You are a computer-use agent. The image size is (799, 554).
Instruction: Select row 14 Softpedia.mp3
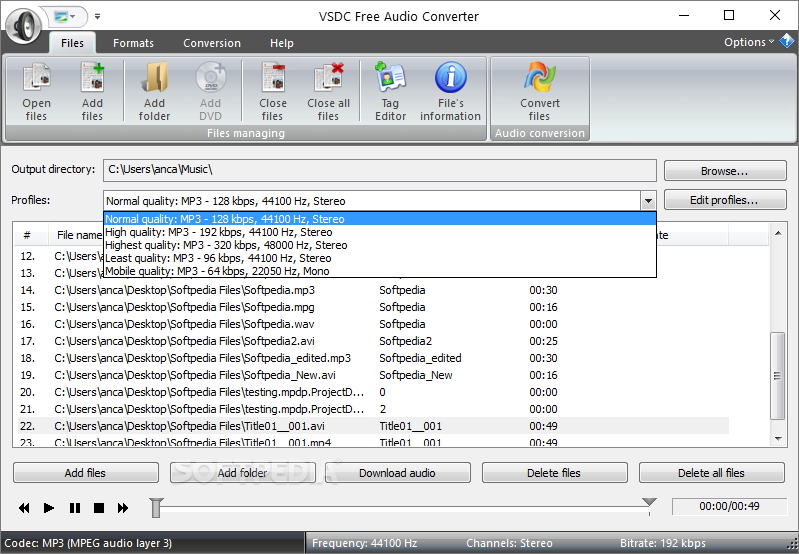pos(374,290)
